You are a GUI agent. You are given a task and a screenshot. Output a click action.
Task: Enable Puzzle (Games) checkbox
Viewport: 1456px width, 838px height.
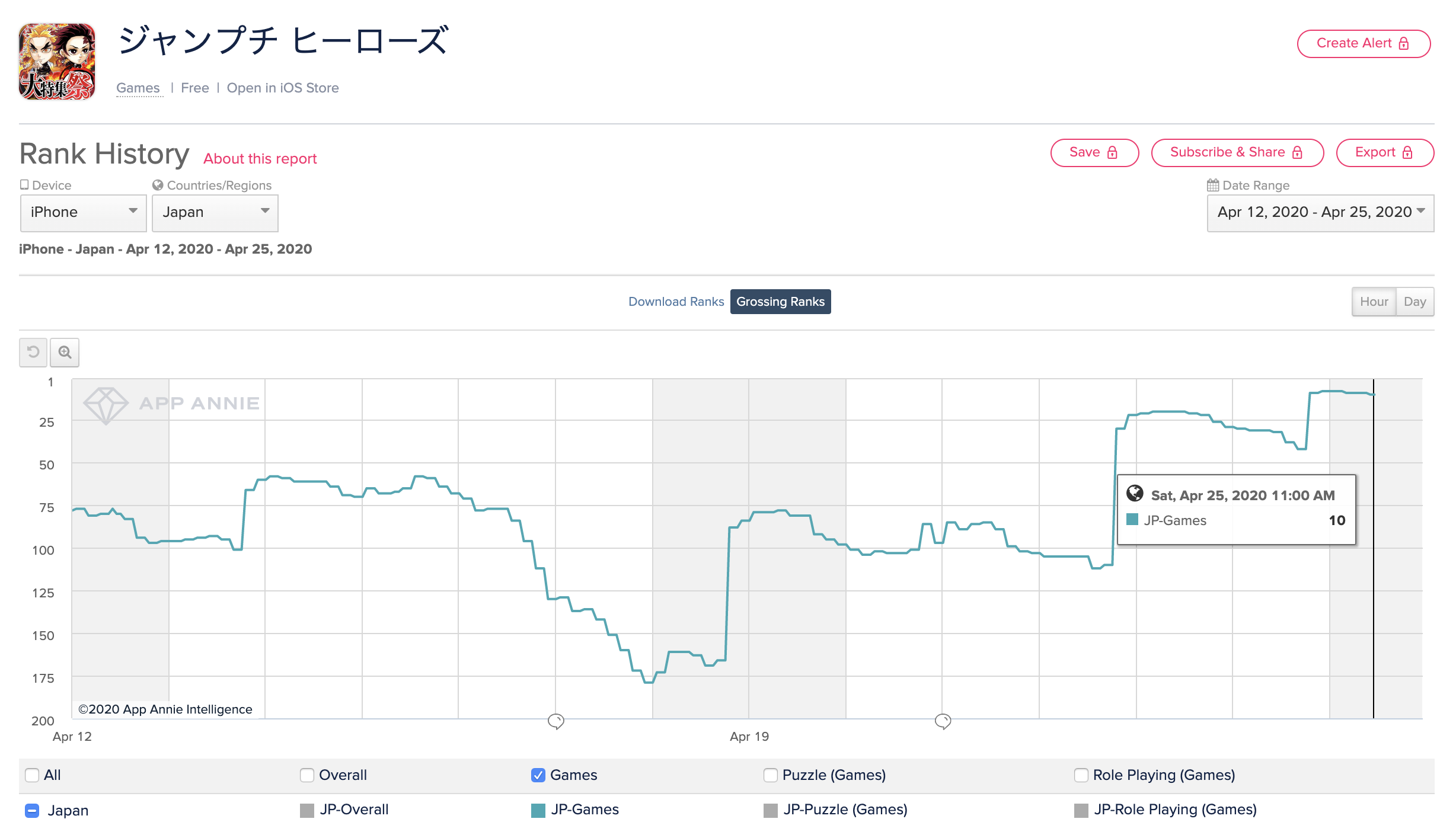click(770, 775)
